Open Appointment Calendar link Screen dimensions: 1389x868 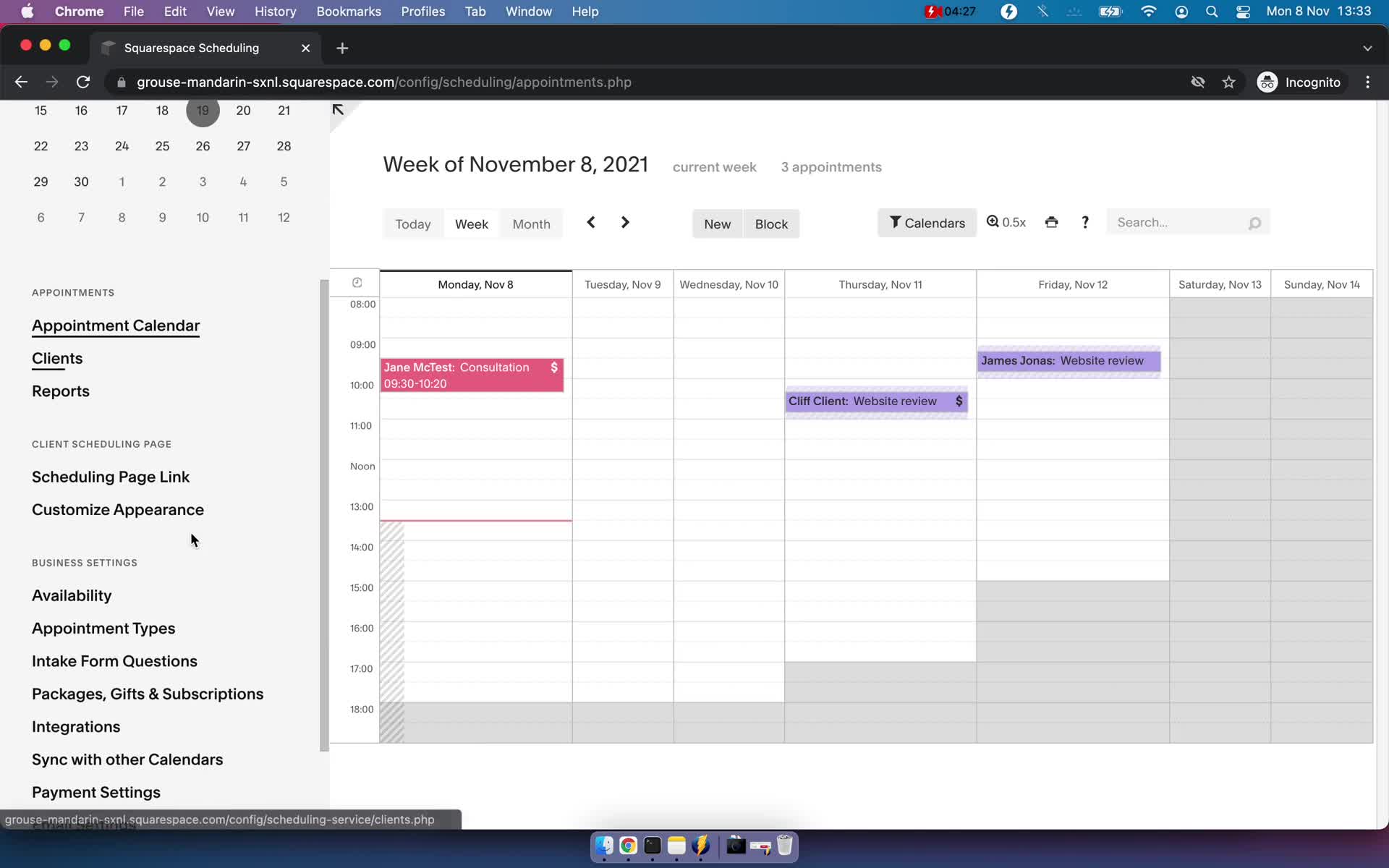point(116,325)
